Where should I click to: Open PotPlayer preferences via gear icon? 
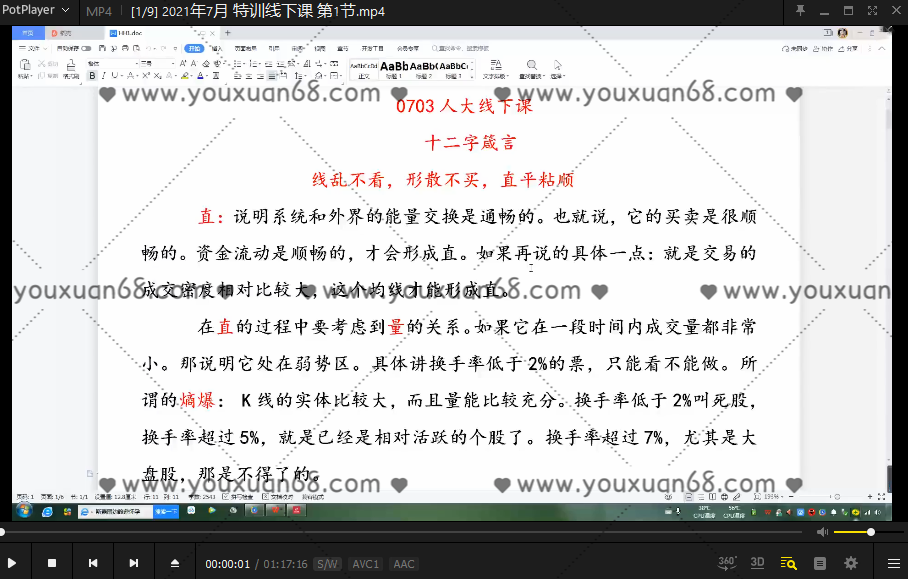(850, 562)
